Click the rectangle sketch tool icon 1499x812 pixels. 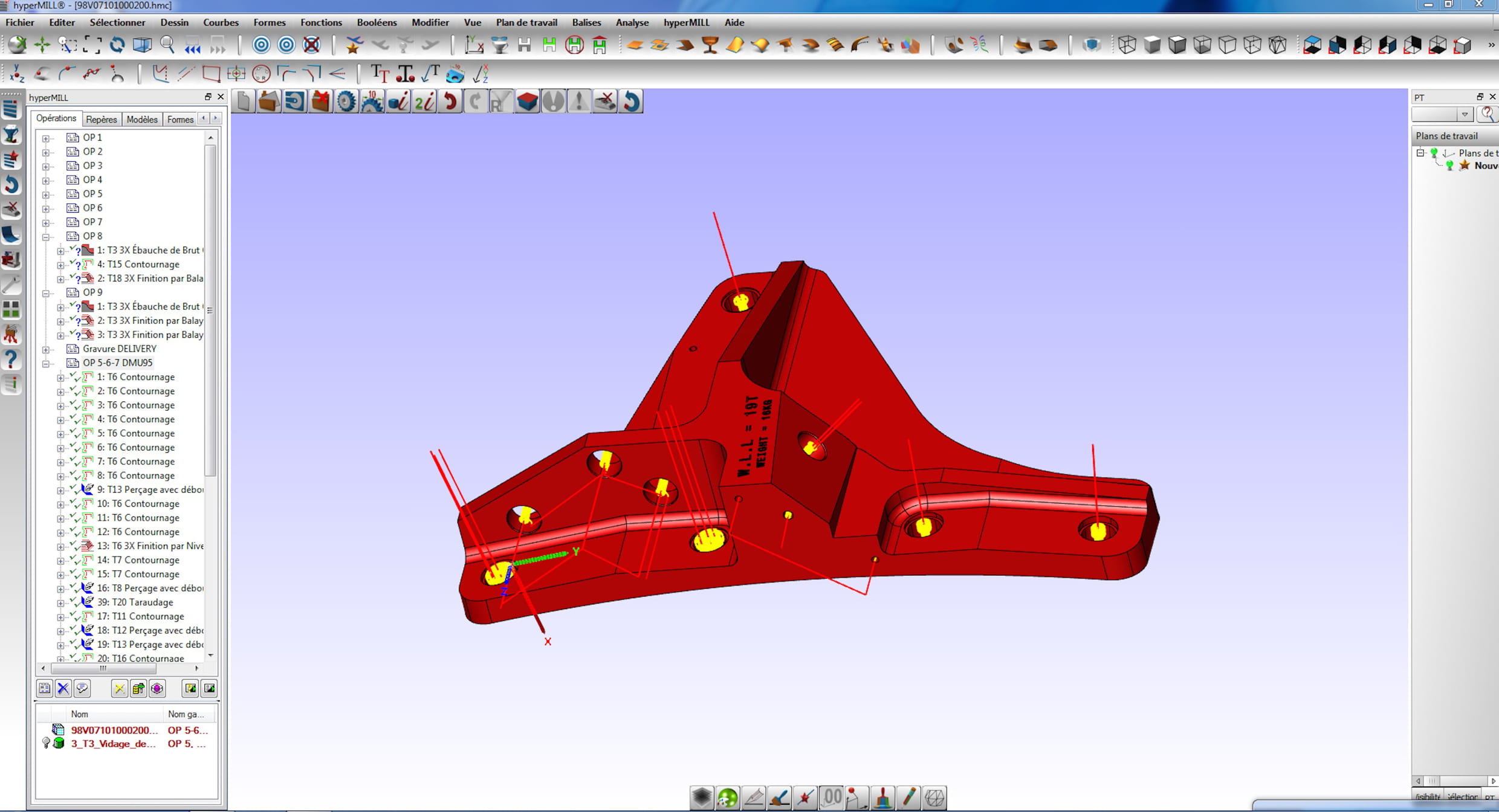pos(211,74)
